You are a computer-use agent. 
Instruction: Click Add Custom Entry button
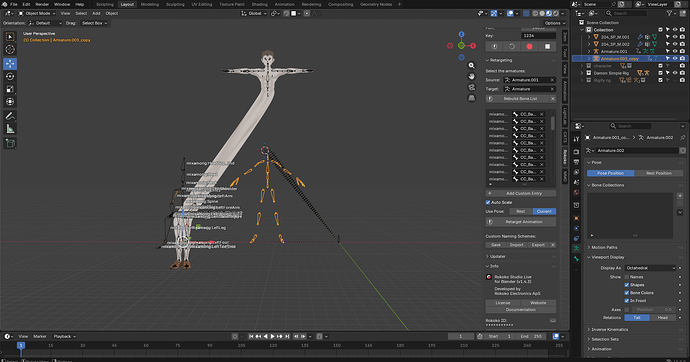pos(521,194)
